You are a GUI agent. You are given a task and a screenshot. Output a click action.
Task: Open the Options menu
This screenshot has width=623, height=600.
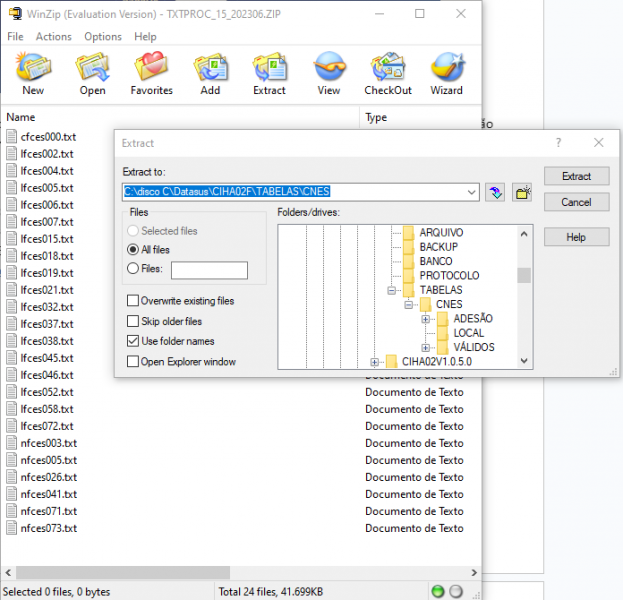click(x=103, y=37)
